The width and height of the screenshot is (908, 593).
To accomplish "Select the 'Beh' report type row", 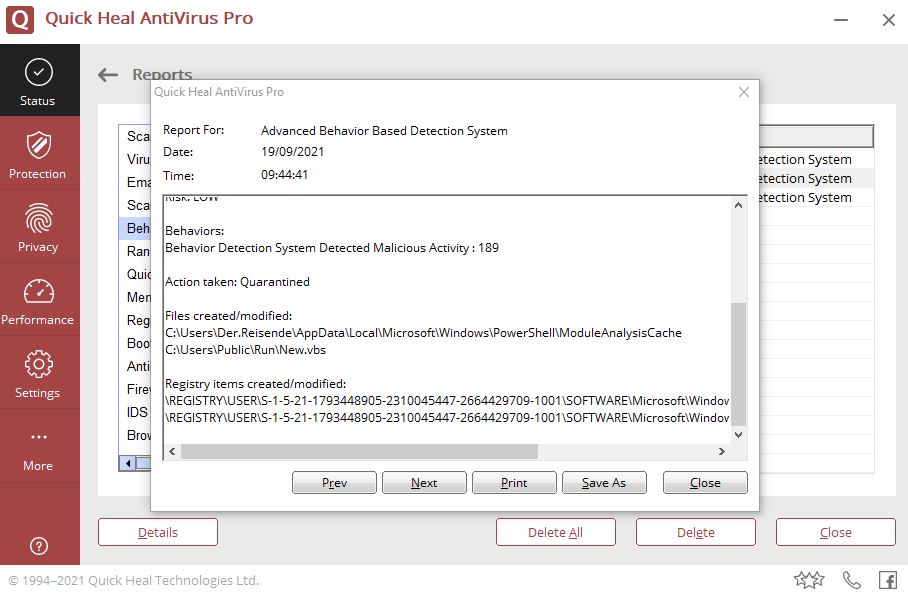I will [x=136, y=228].
